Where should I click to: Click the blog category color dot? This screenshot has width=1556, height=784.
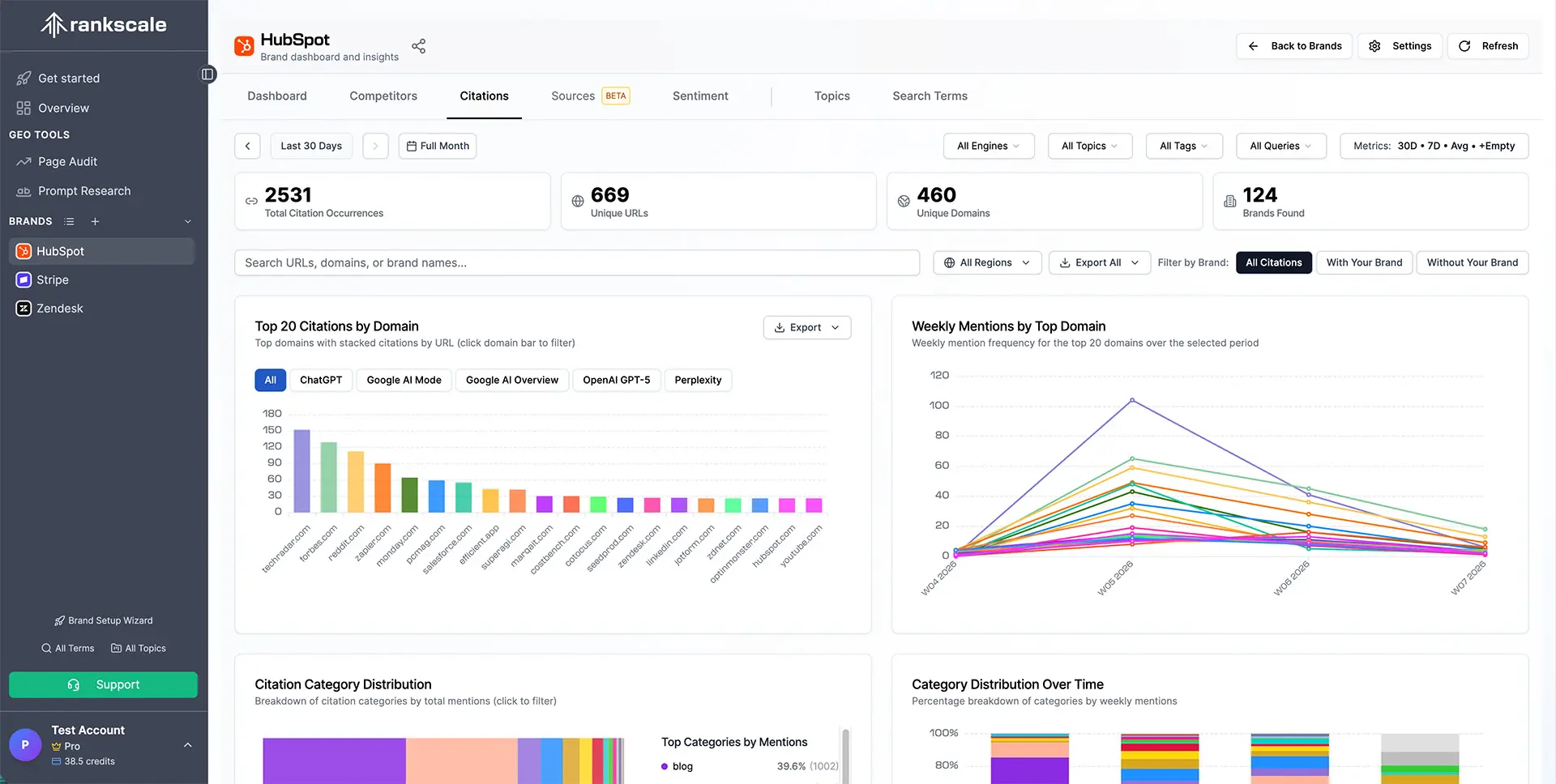tap(665, 766)
